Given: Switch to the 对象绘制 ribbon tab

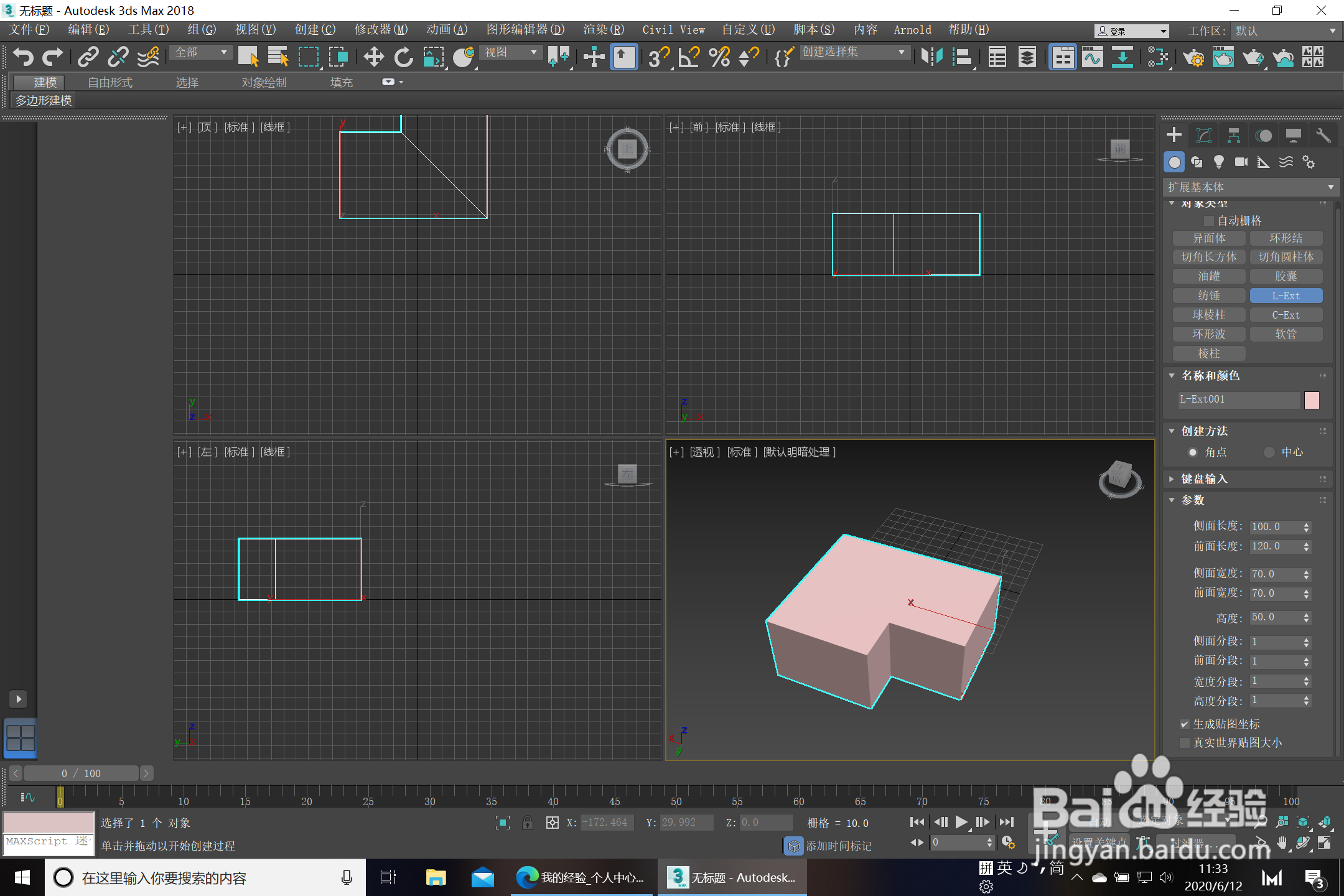Looking at the screenshot, I should pyautogui.click(x=264, y=82).
